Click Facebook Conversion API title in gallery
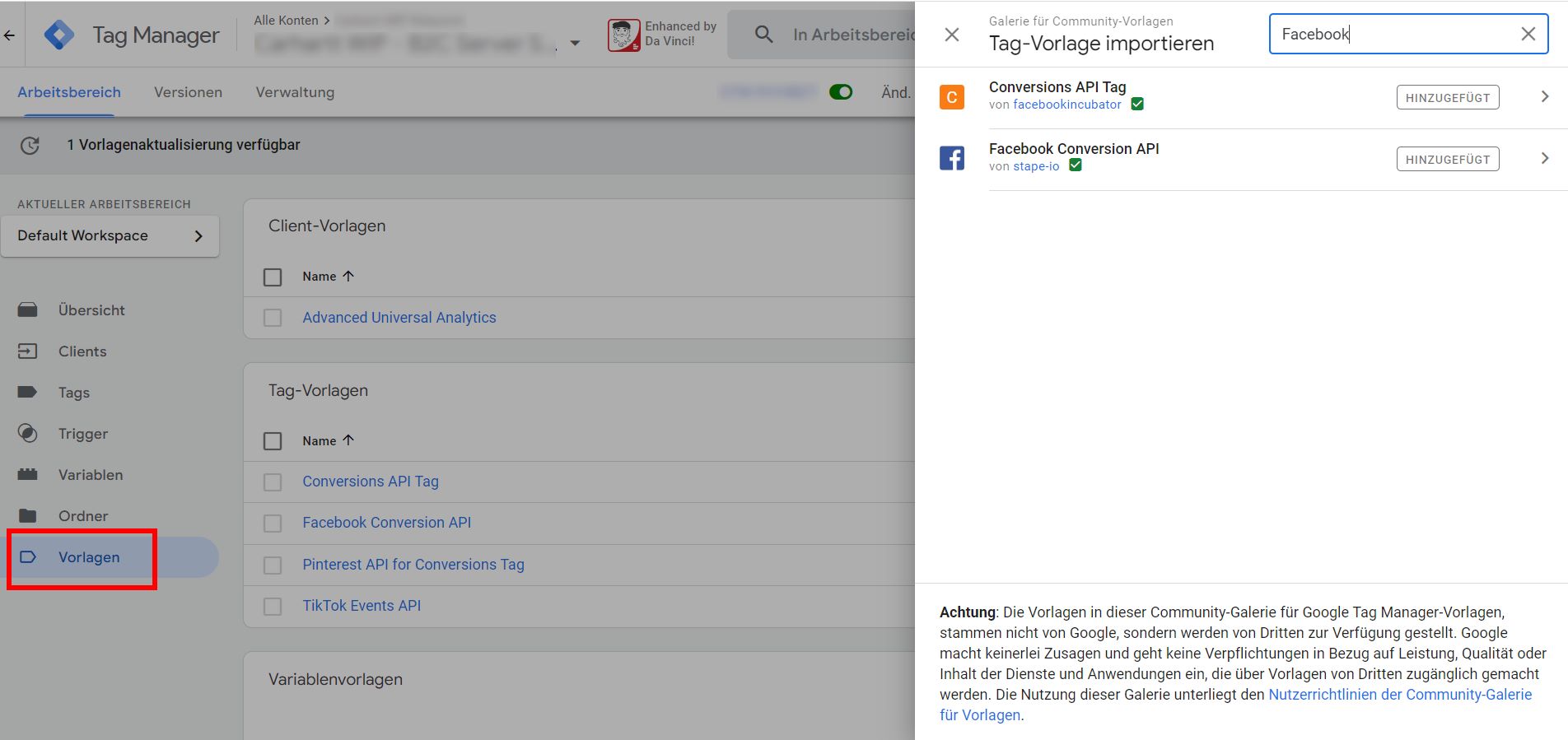Screen dimensions: 1568x740 point(1074,148)
